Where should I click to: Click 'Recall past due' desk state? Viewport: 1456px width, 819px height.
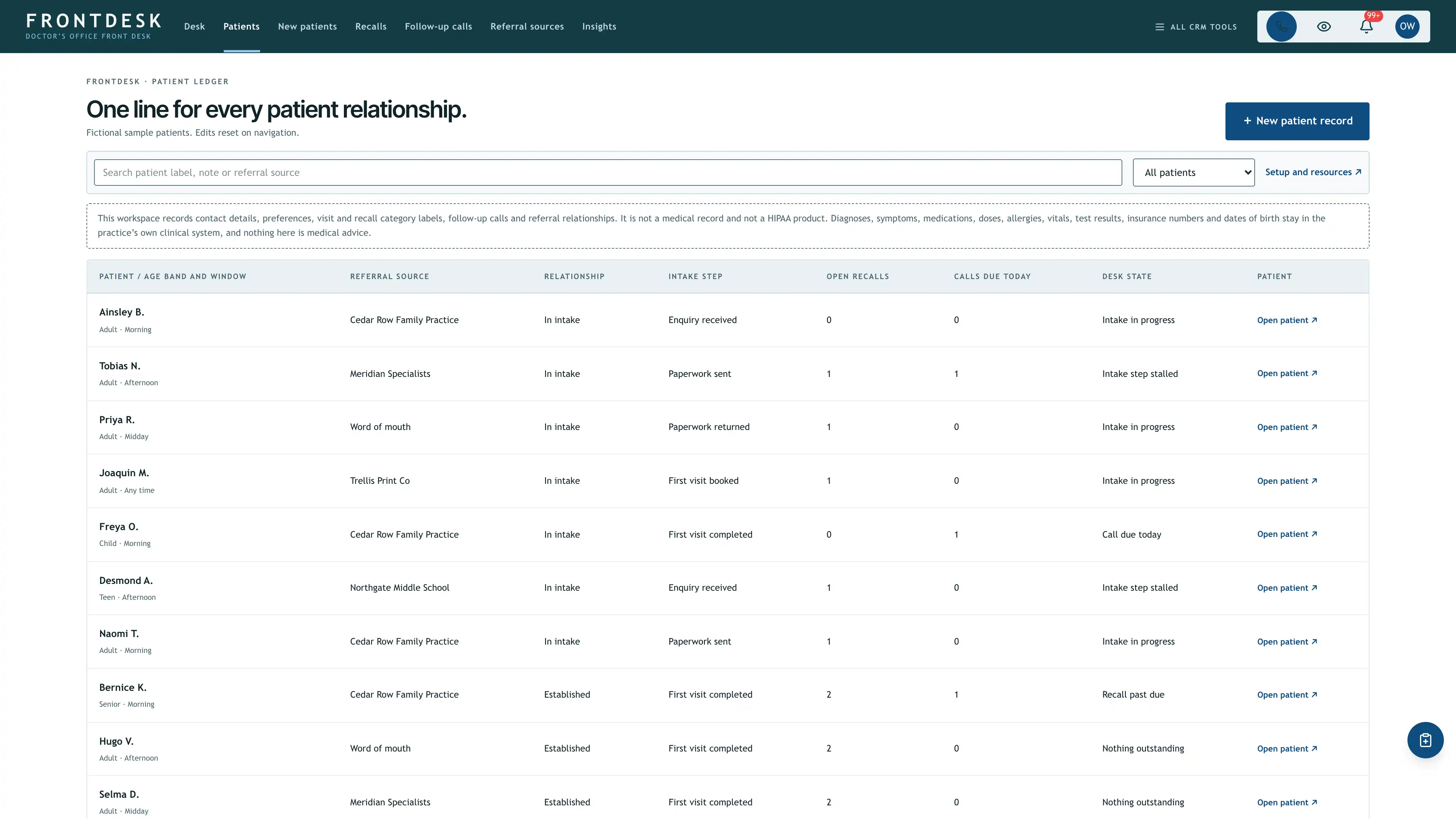pyautogui.click(x=1133, y=694)
